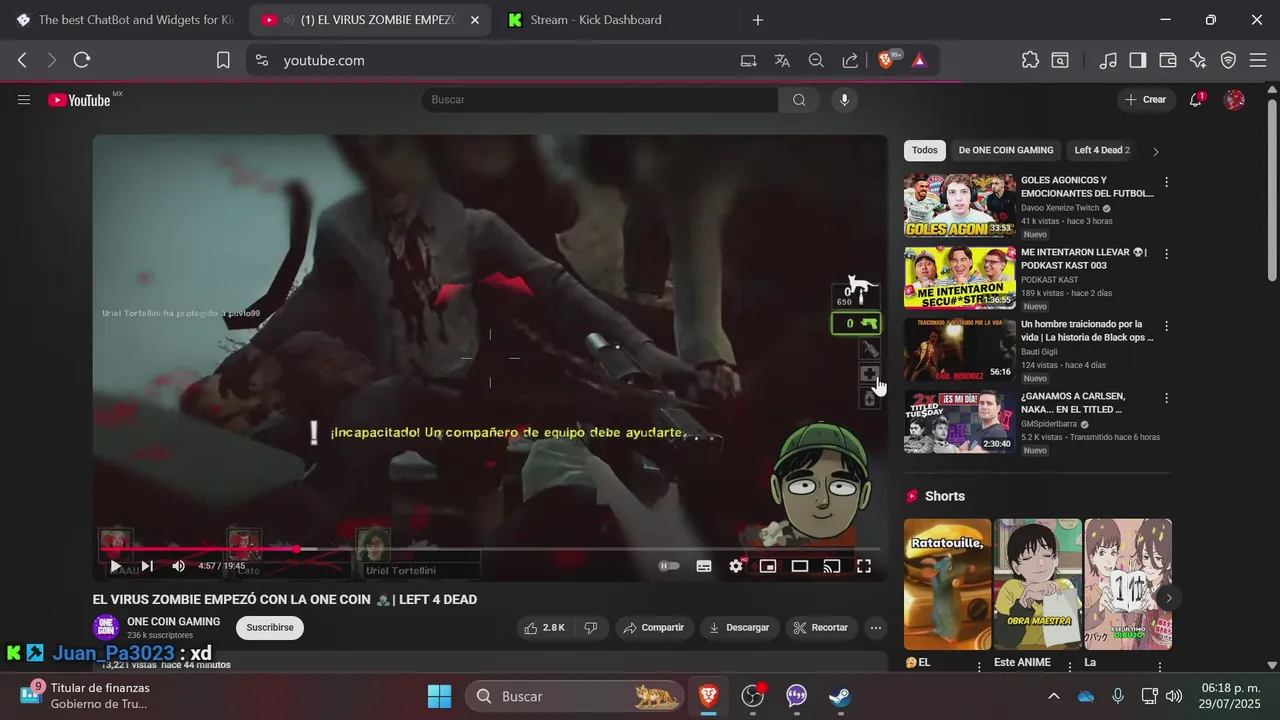The height and width of the screenshot is (720, 1280).
Task: Switch to theater mode view
Action: click(800, 566)
